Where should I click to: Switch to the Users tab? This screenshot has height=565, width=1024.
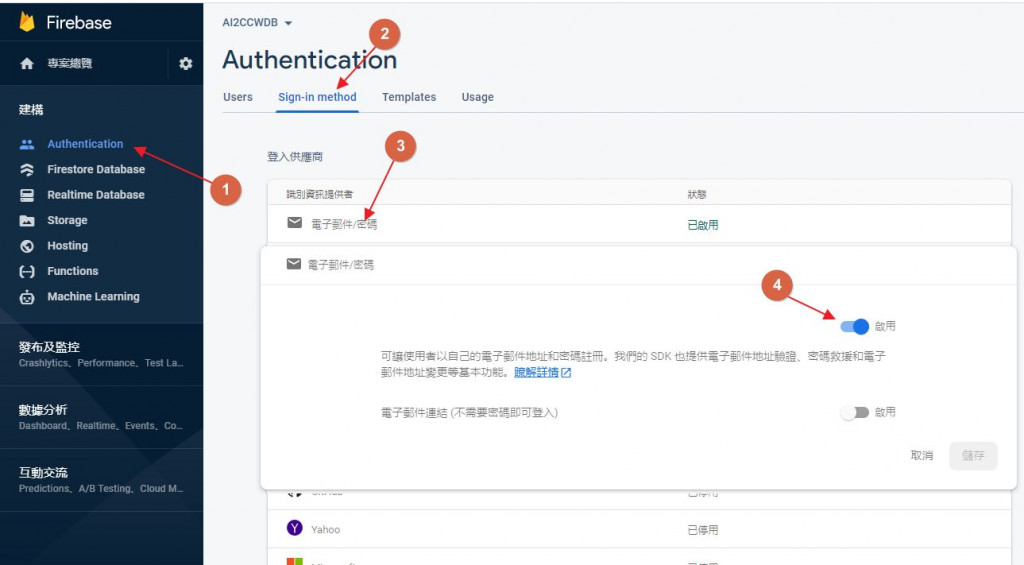238,97
